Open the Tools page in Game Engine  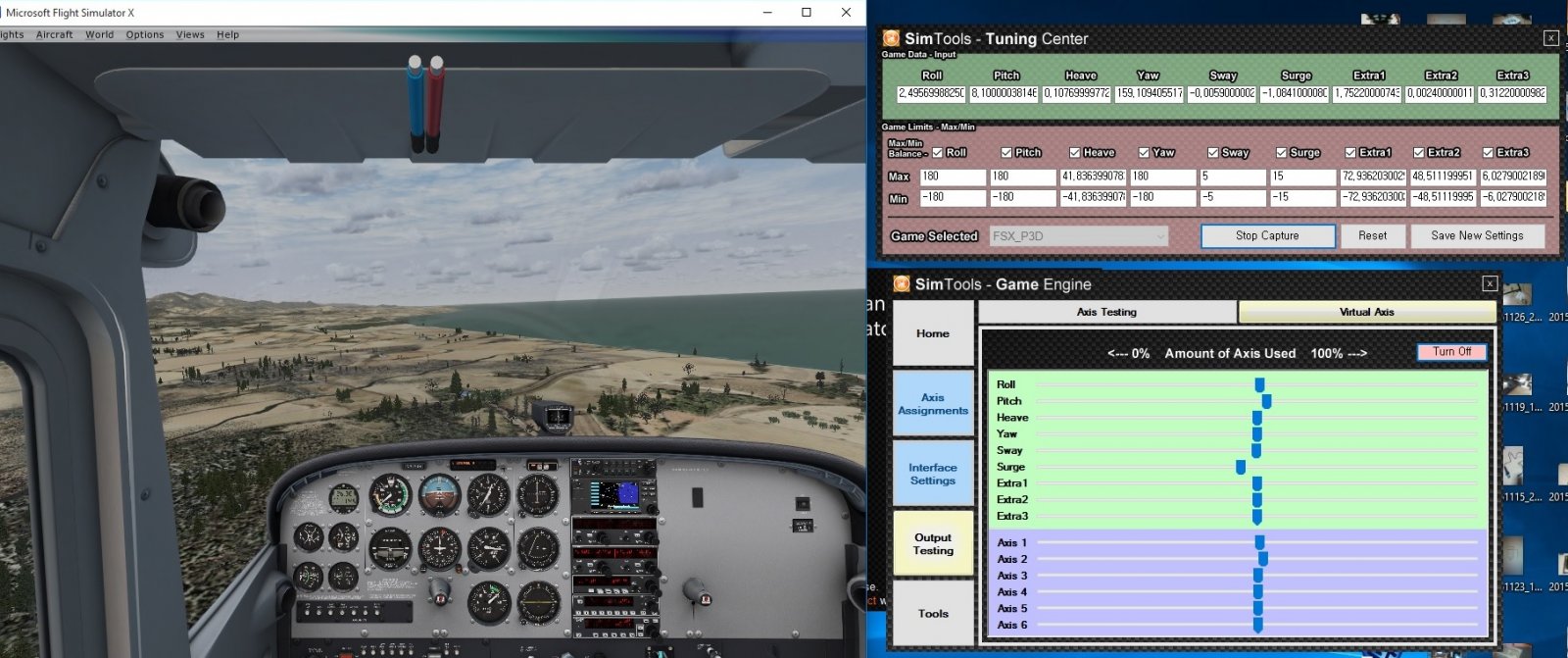click(933, 613)
